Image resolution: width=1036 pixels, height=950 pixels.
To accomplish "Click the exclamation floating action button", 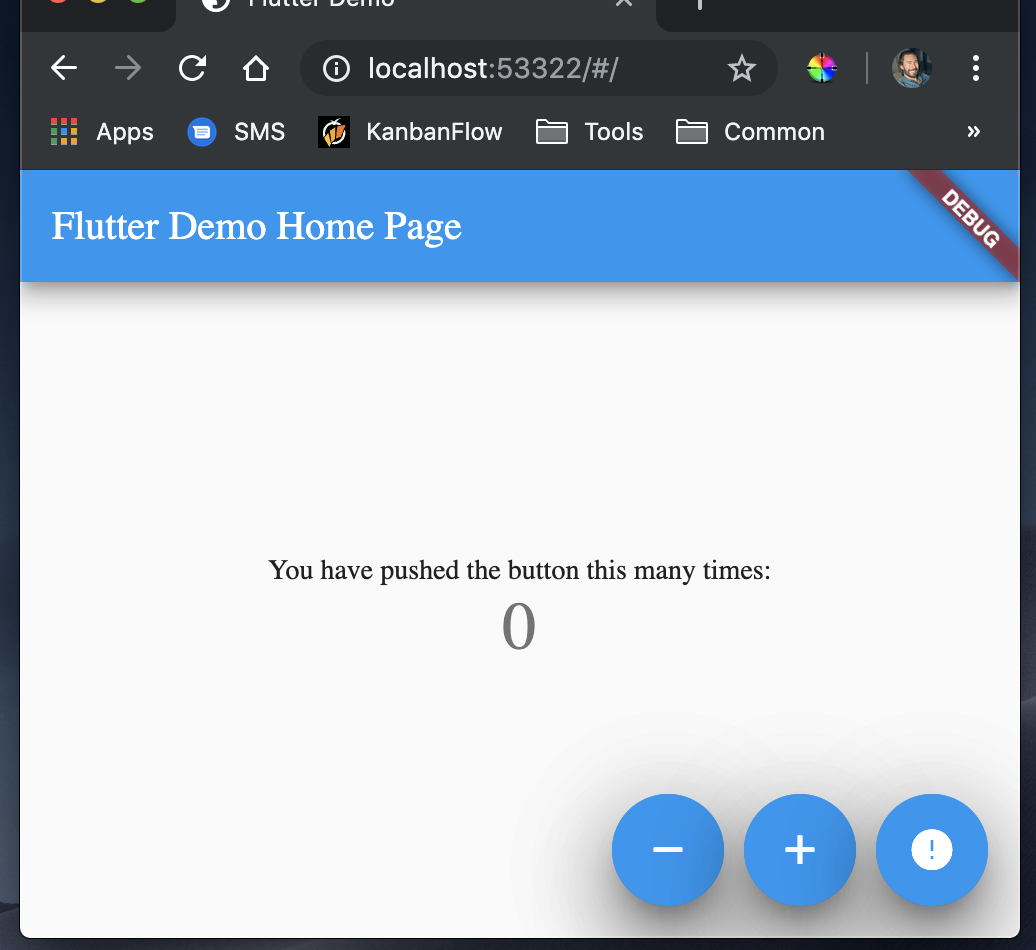I will [x=932, y=850].
